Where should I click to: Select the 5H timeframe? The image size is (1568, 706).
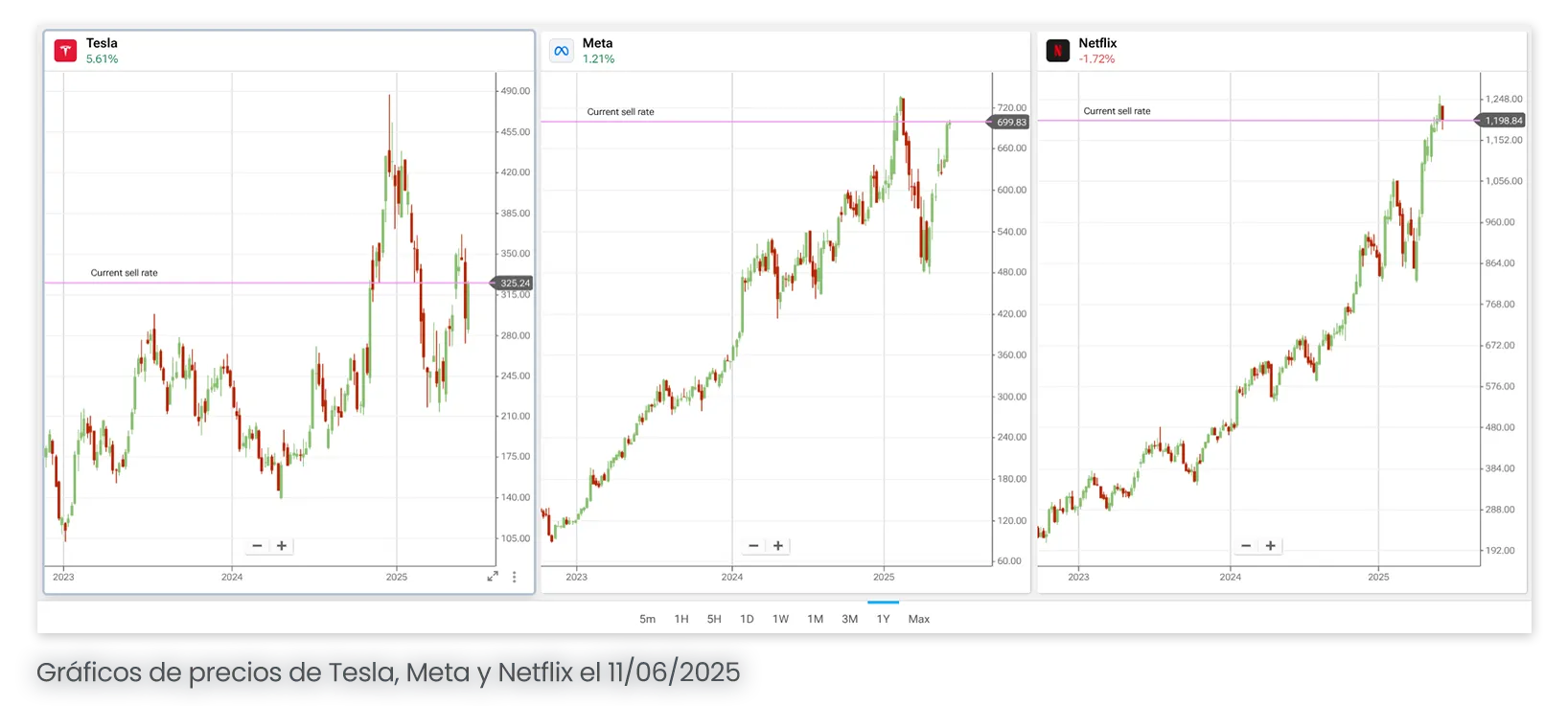[714, 619]
